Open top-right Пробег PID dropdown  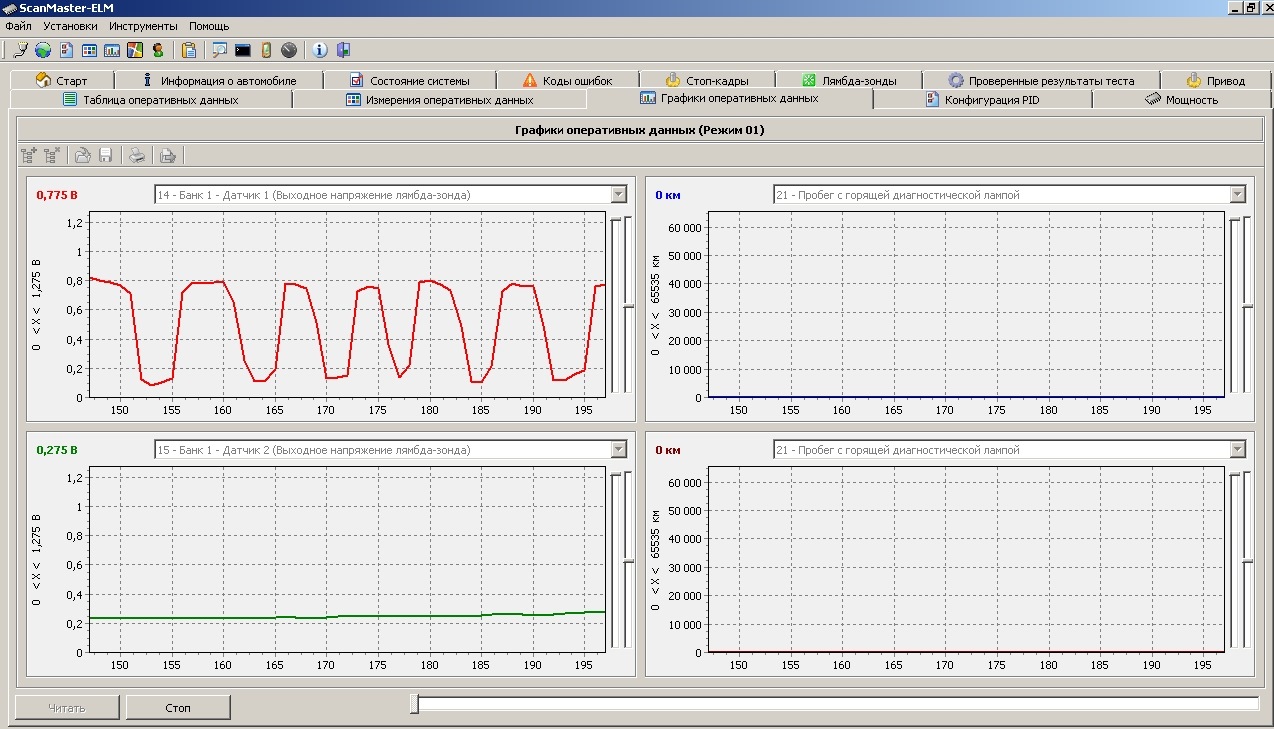click(1238, 195)
